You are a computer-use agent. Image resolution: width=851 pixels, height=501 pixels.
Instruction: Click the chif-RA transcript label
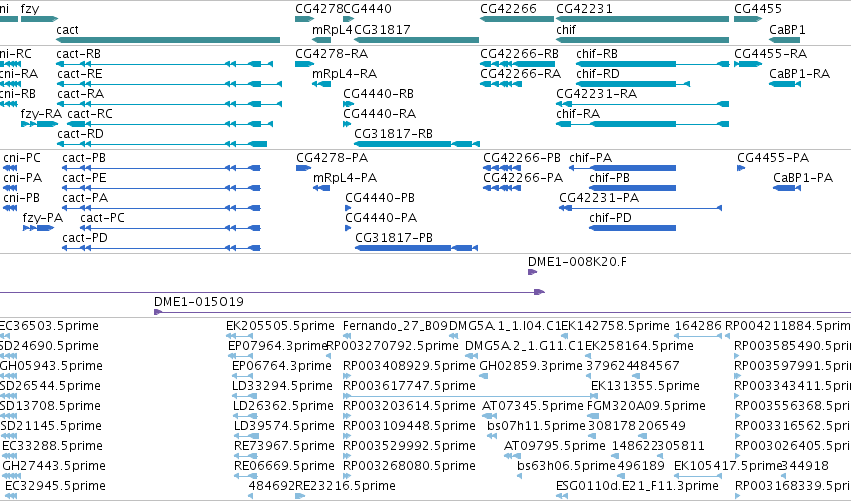pyautogui.click(x=578, y=114)
